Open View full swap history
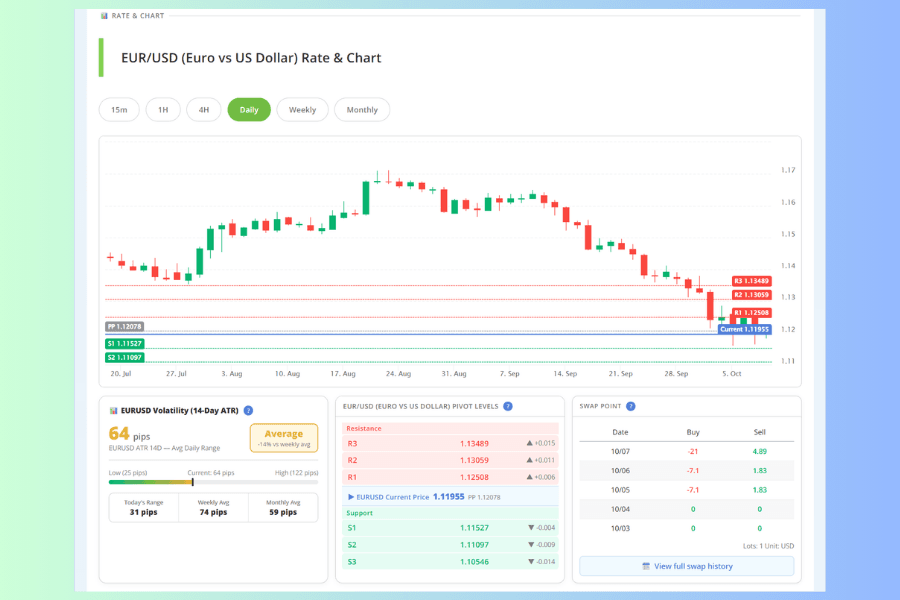The width and height of the screenshot is (900, 600). [686, 566]
